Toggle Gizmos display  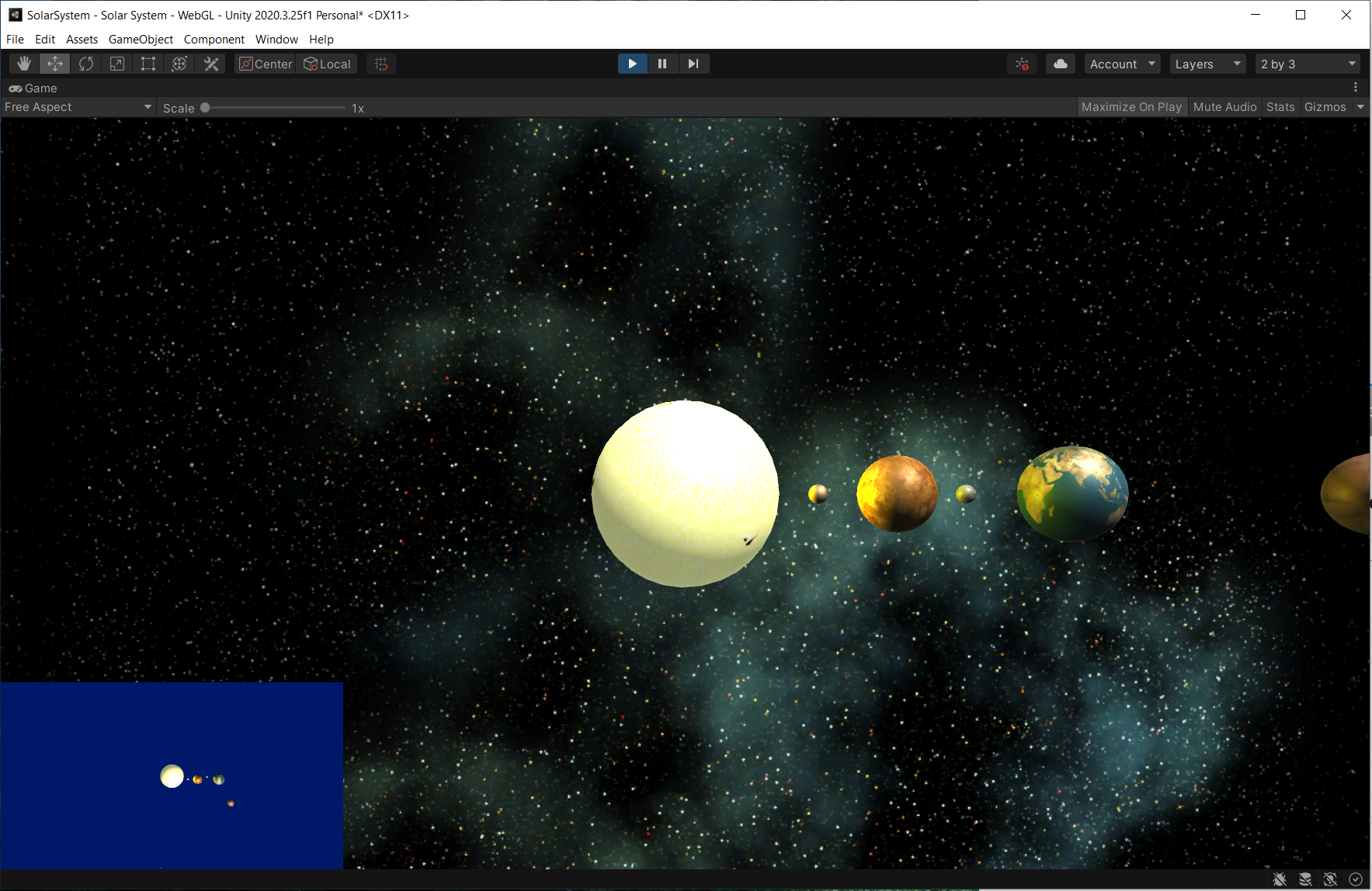pos(1325,107)
